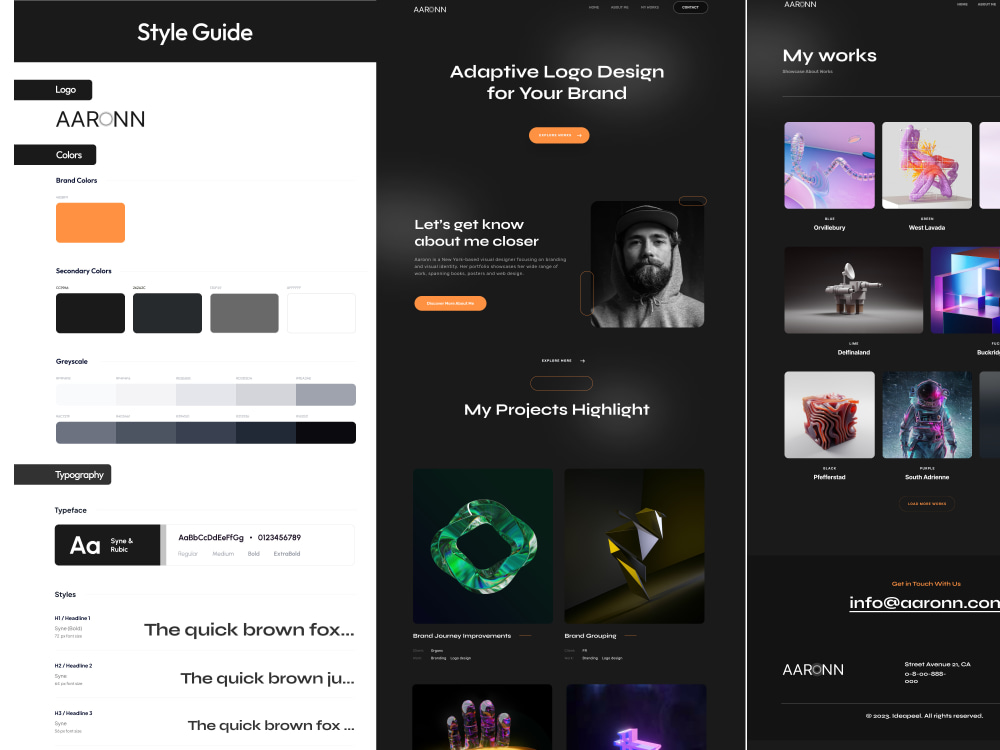Open the Orvillebury work thumbnail
1000x750 pixels.
point(829,165)
